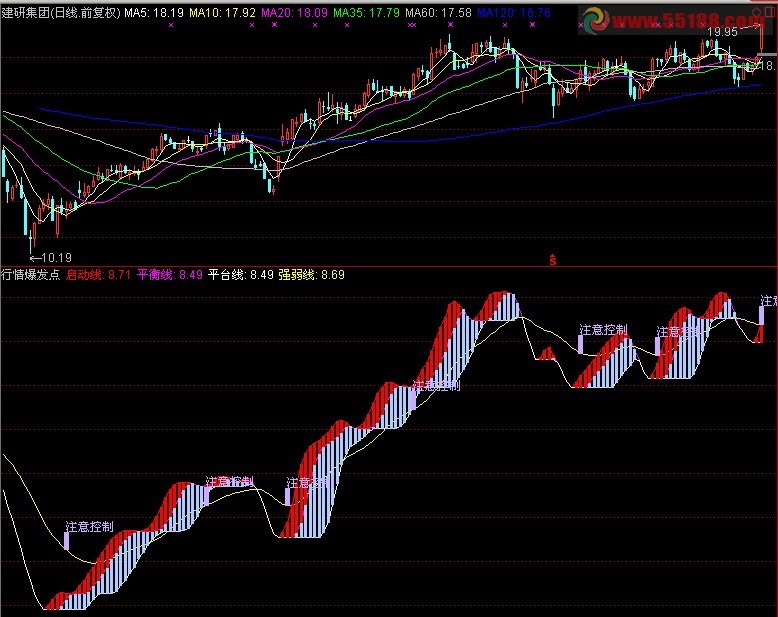Click the 19.95 high-price annotation
This screenshot has width=778, height=617.
click(722, 32)
